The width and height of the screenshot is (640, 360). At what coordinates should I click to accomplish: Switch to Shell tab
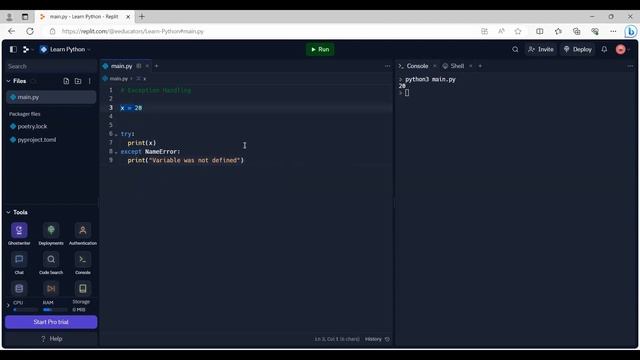[453, 66]
